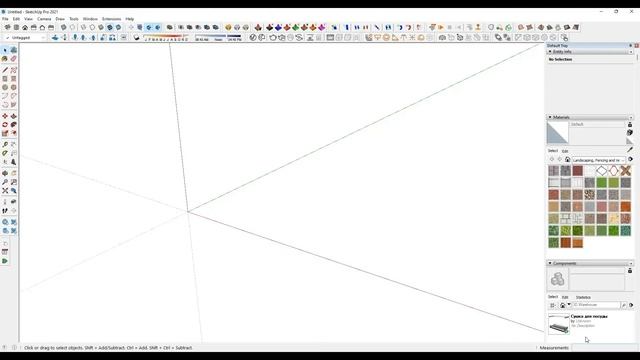
Task: Pick the Paint Bucket tool
Action: pos(5,59)
